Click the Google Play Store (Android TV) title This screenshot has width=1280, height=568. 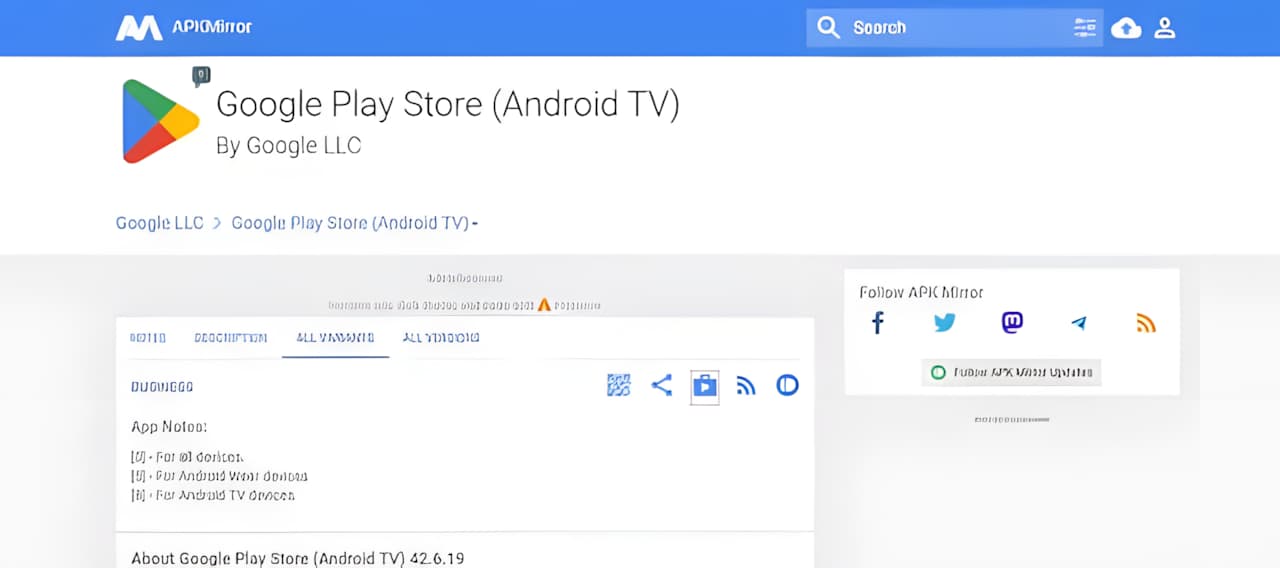[448, 104]
